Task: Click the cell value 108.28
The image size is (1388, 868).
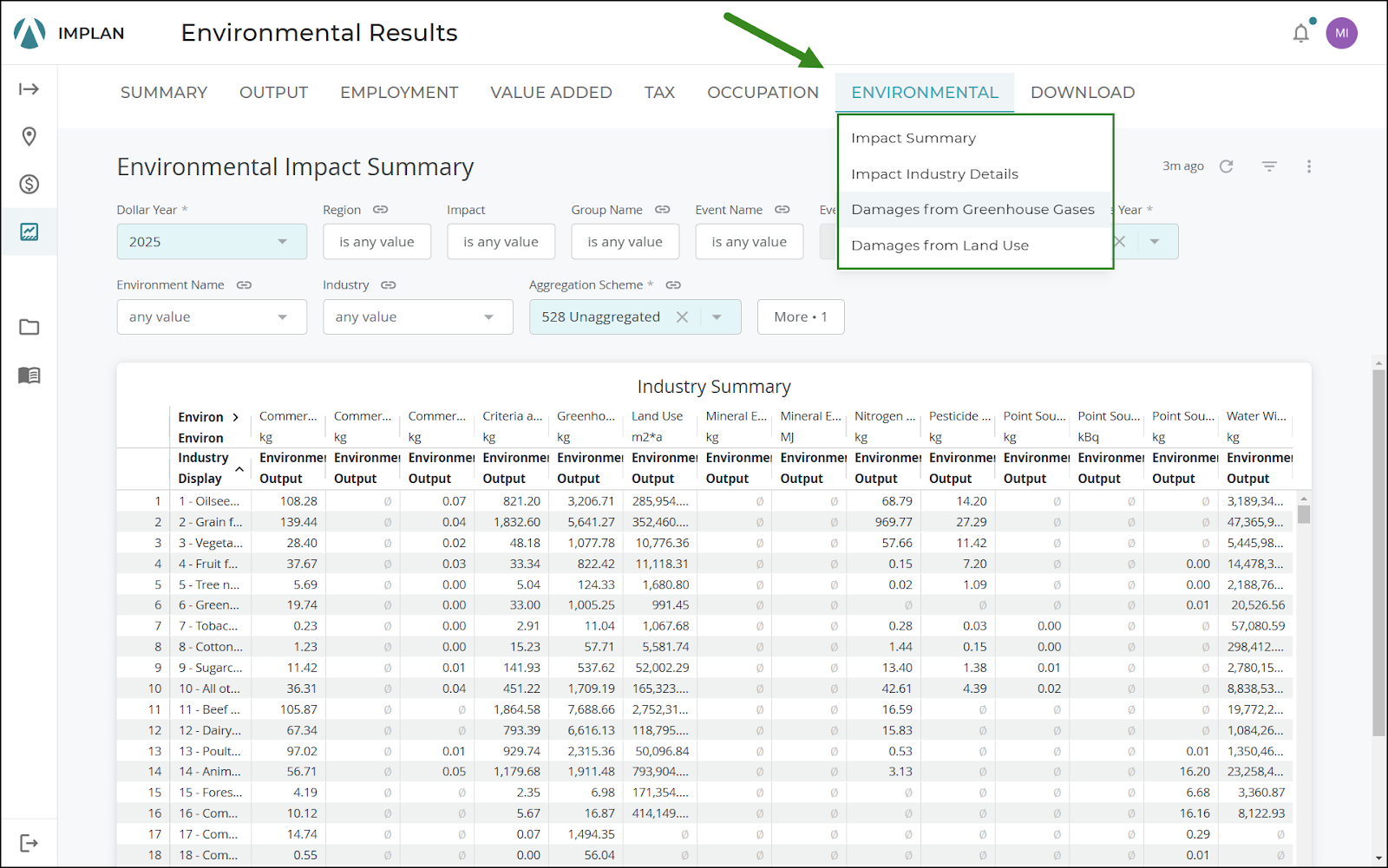Action: coord(298,501)
